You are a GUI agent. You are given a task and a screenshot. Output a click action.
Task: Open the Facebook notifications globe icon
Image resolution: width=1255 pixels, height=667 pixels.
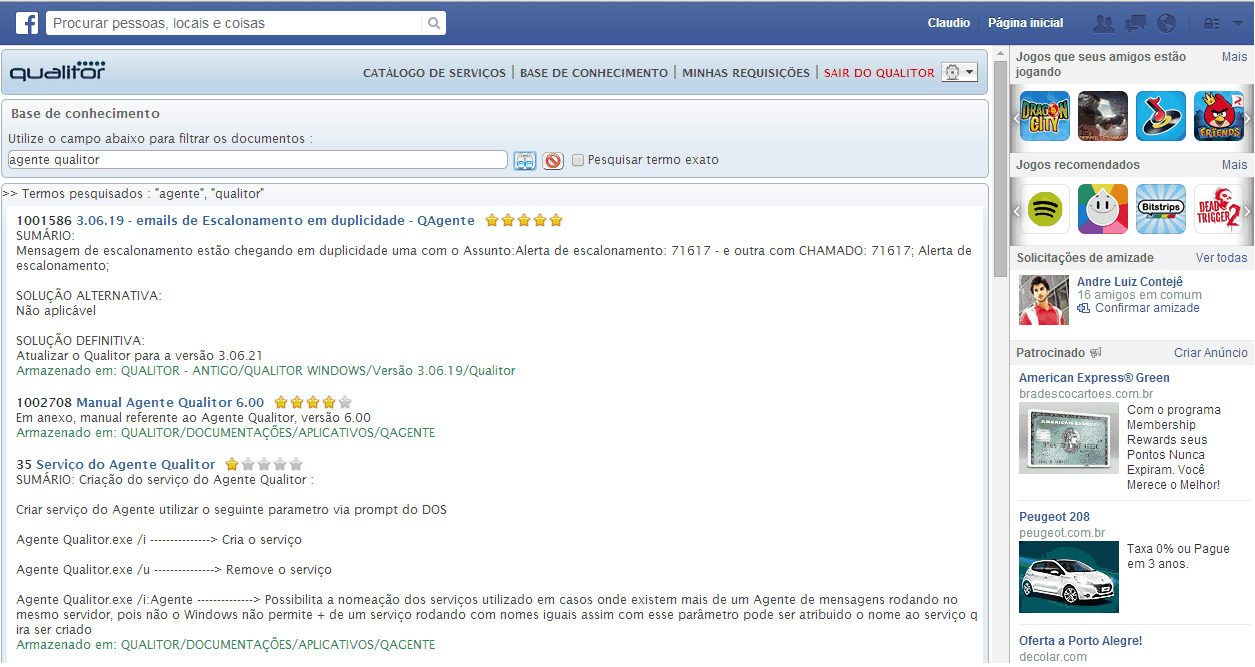(1166, 23)
